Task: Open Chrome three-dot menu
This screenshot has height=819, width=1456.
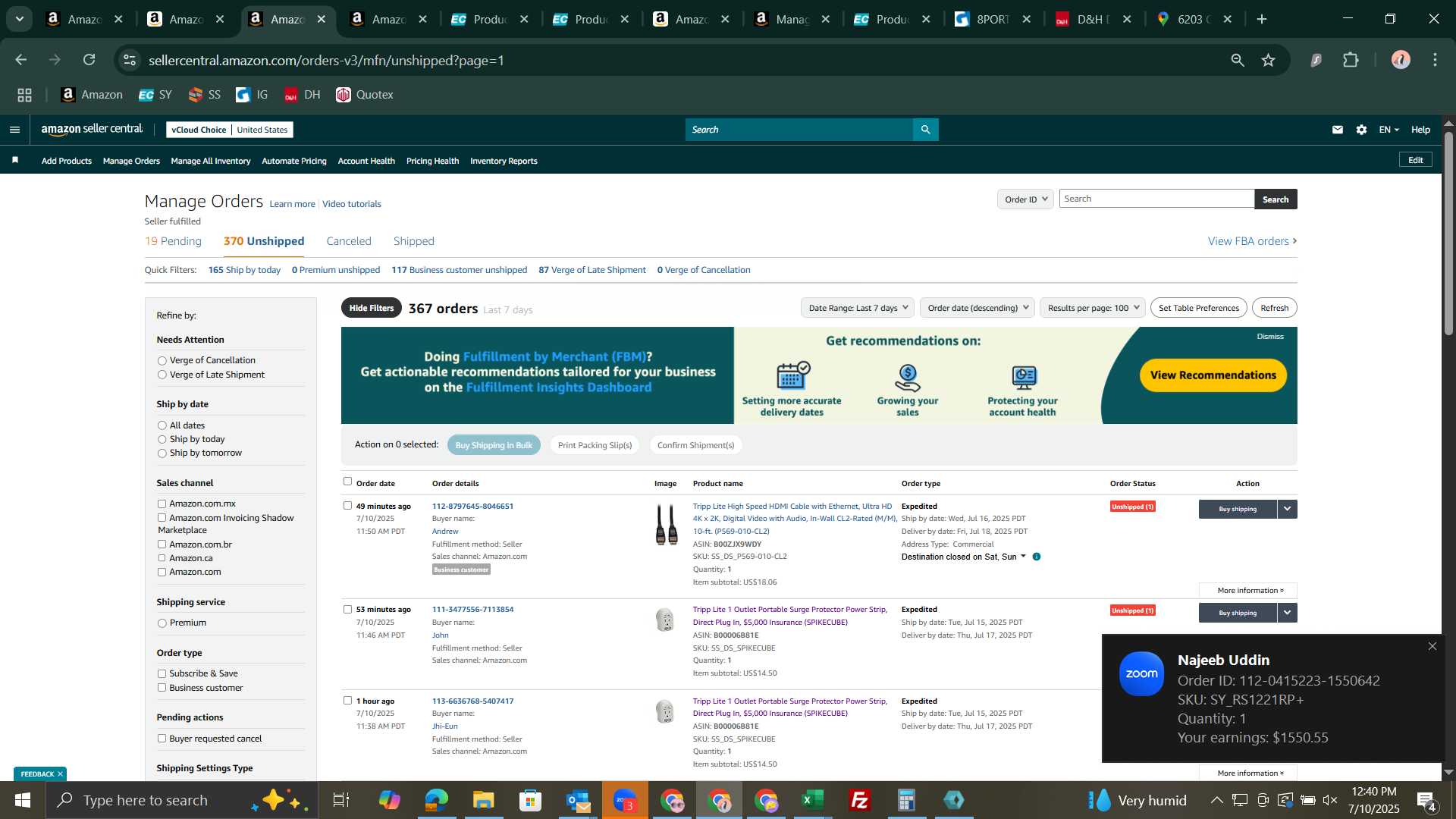Action: (1435, 60)
